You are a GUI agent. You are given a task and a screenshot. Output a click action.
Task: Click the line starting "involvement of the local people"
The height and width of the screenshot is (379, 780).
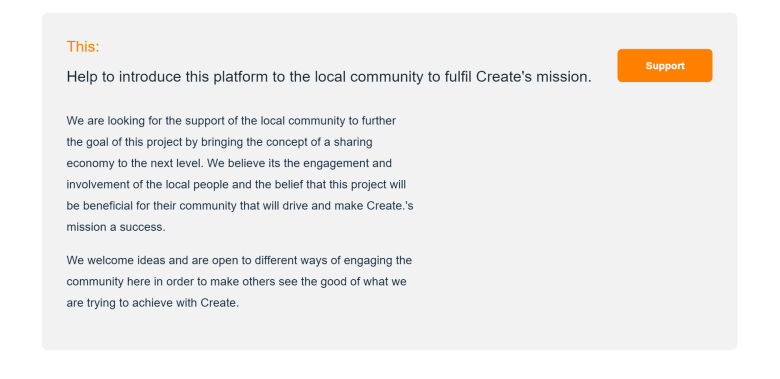(236, 185)
